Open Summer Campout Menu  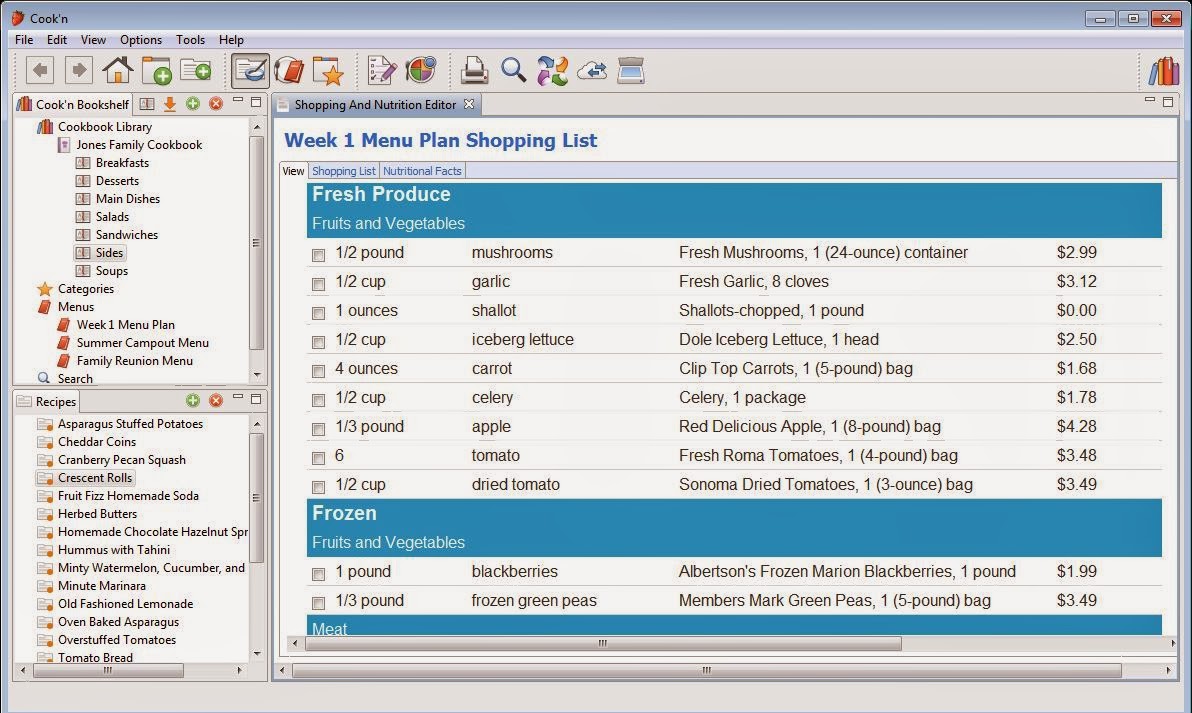point(142,343)
